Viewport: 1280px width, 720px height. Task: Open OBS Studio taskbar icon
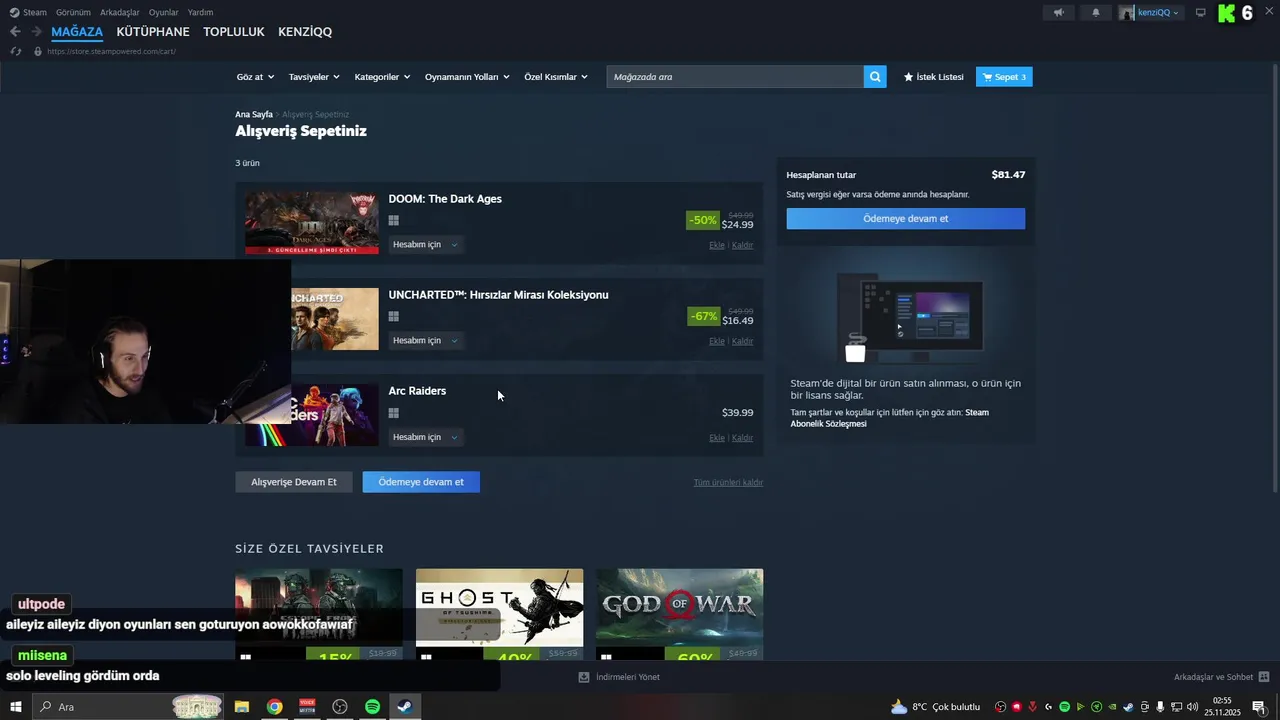[x=340, y=707]
